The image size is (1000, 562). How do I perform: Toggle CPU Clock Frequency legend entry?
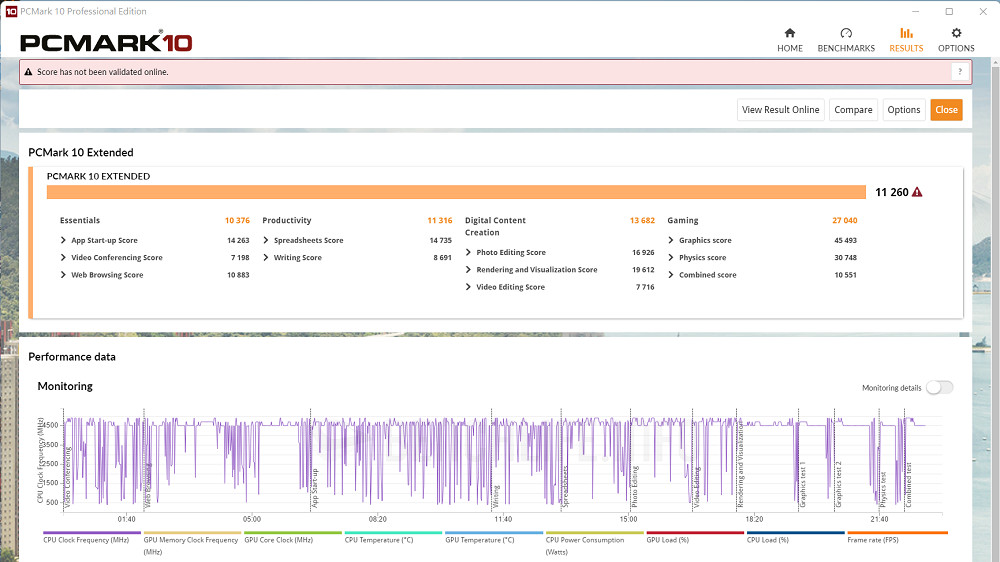[86, 540]
